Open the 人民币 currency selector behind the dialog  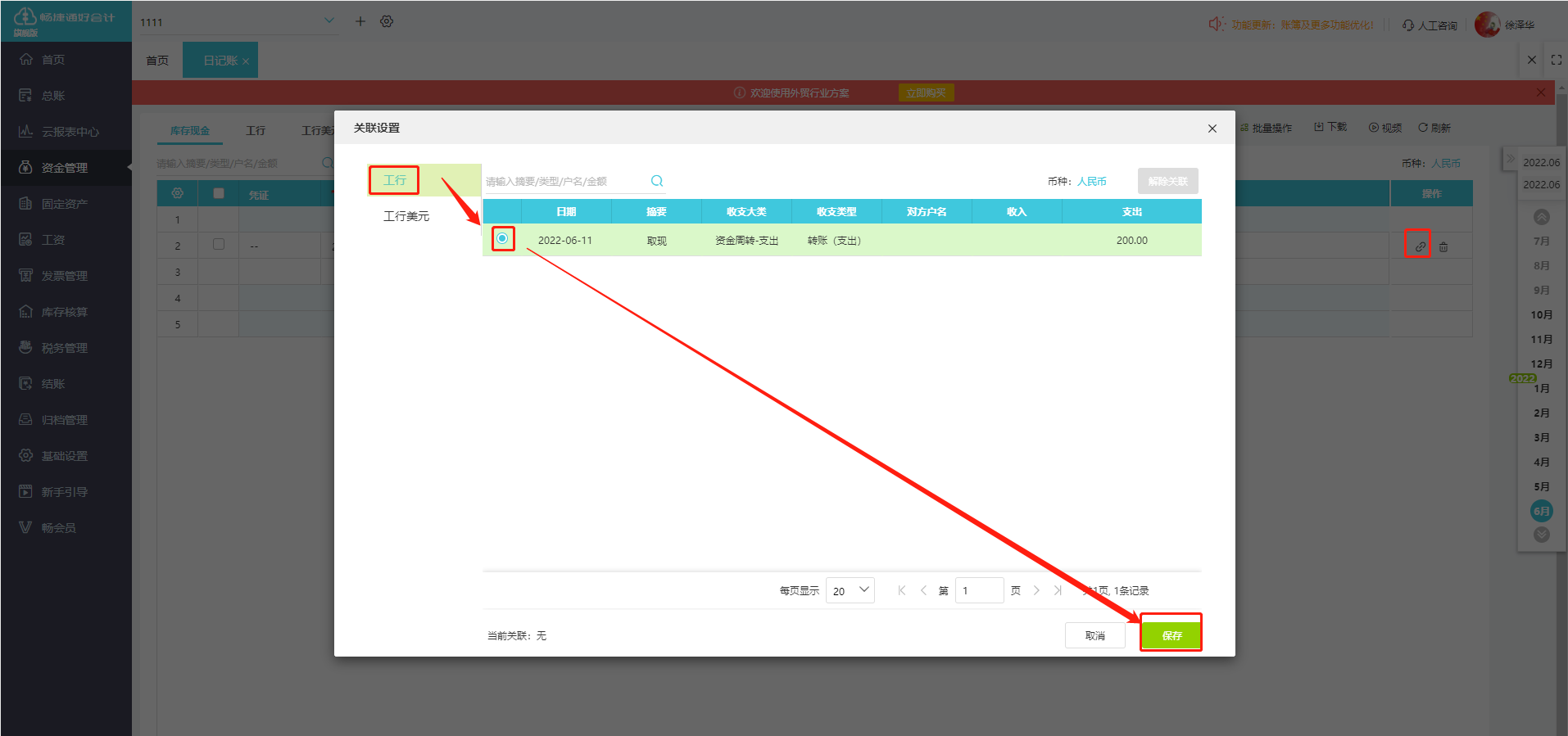[1446, 163]
